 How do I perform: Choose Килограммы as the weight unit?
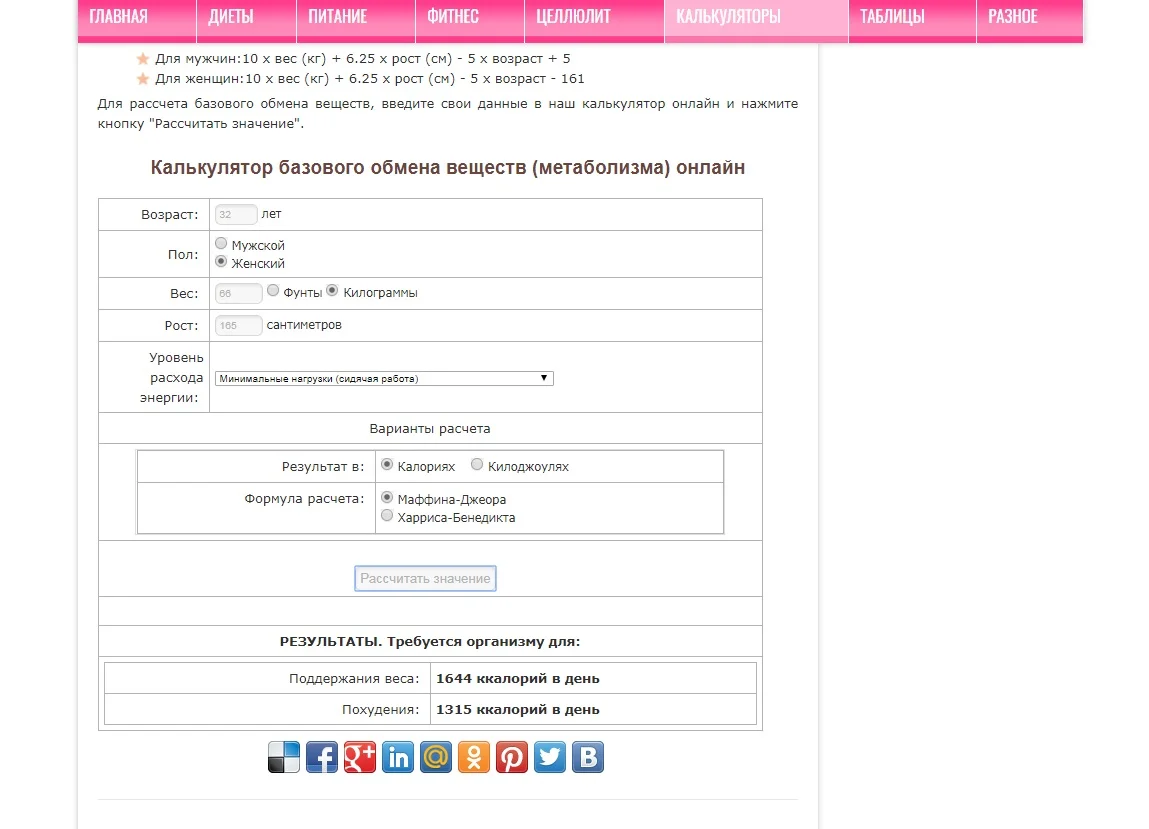[x=333, y=291]
